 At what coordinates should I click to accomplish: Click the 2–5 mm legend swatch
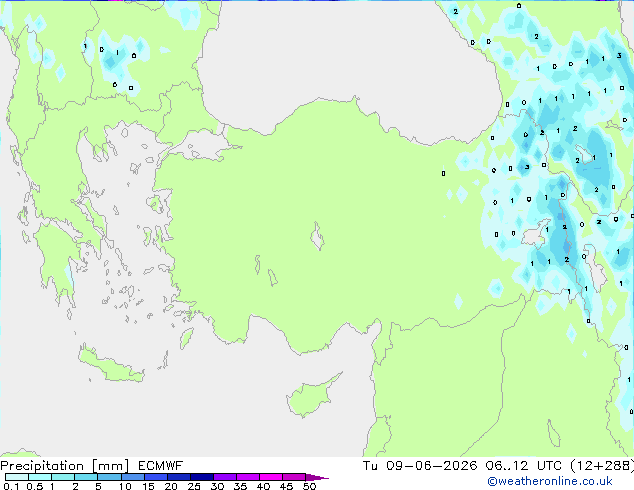click(x=86, y=477)
